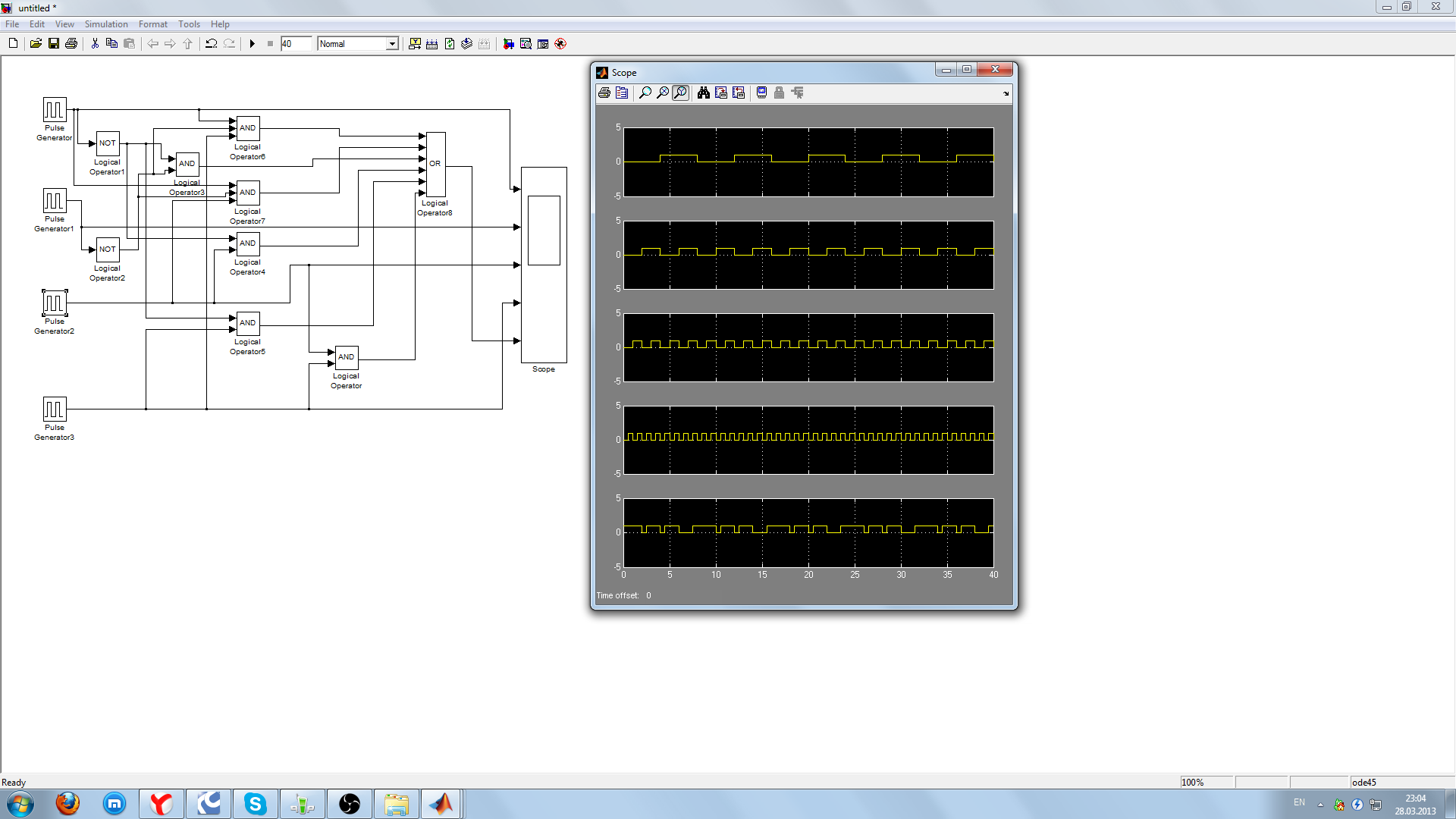
Task: Open Yandex browser from taskbar
Action: click(x=162, y=804)
